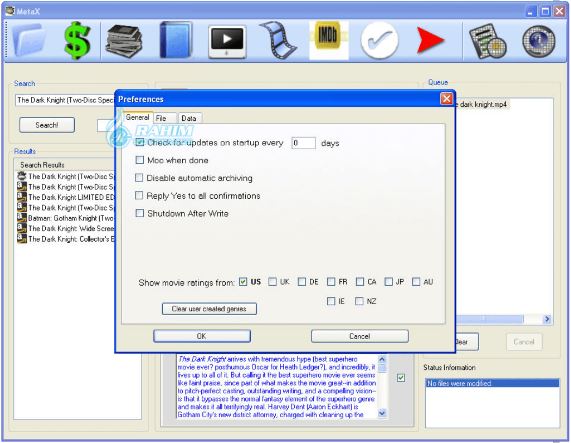Click the round info globe icon
This screenshot has height=443, width=571.
pyautogui.click(x=539, y=41)
